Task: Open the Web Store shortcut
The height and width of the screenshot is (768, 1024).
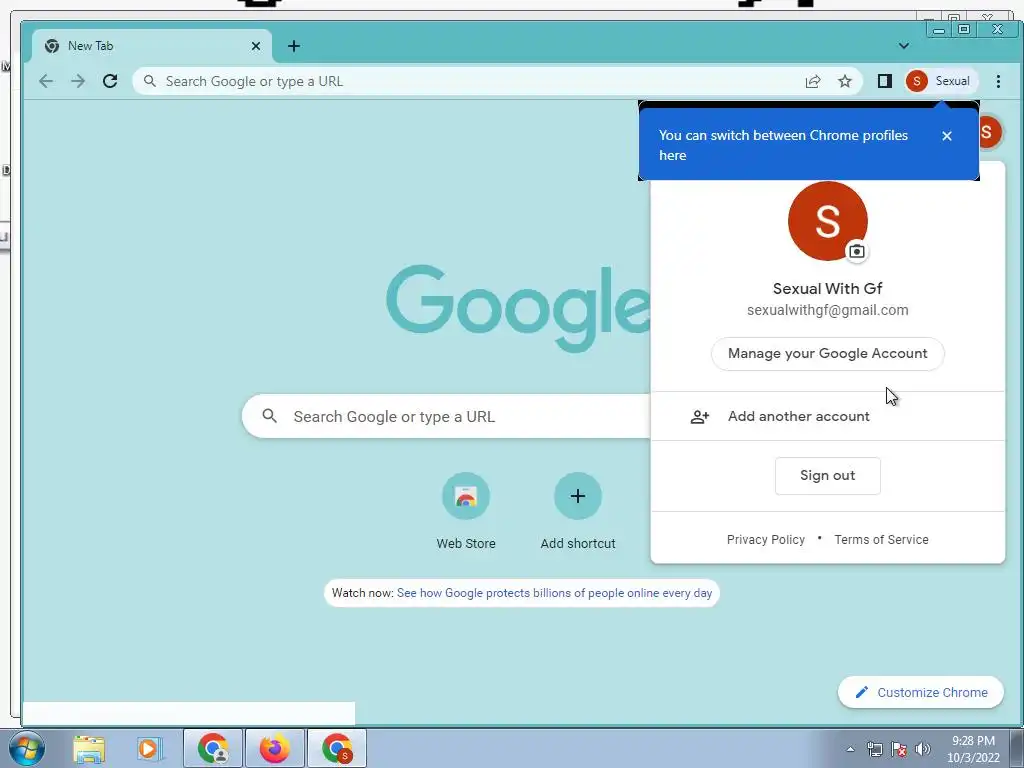Action: 466,512
